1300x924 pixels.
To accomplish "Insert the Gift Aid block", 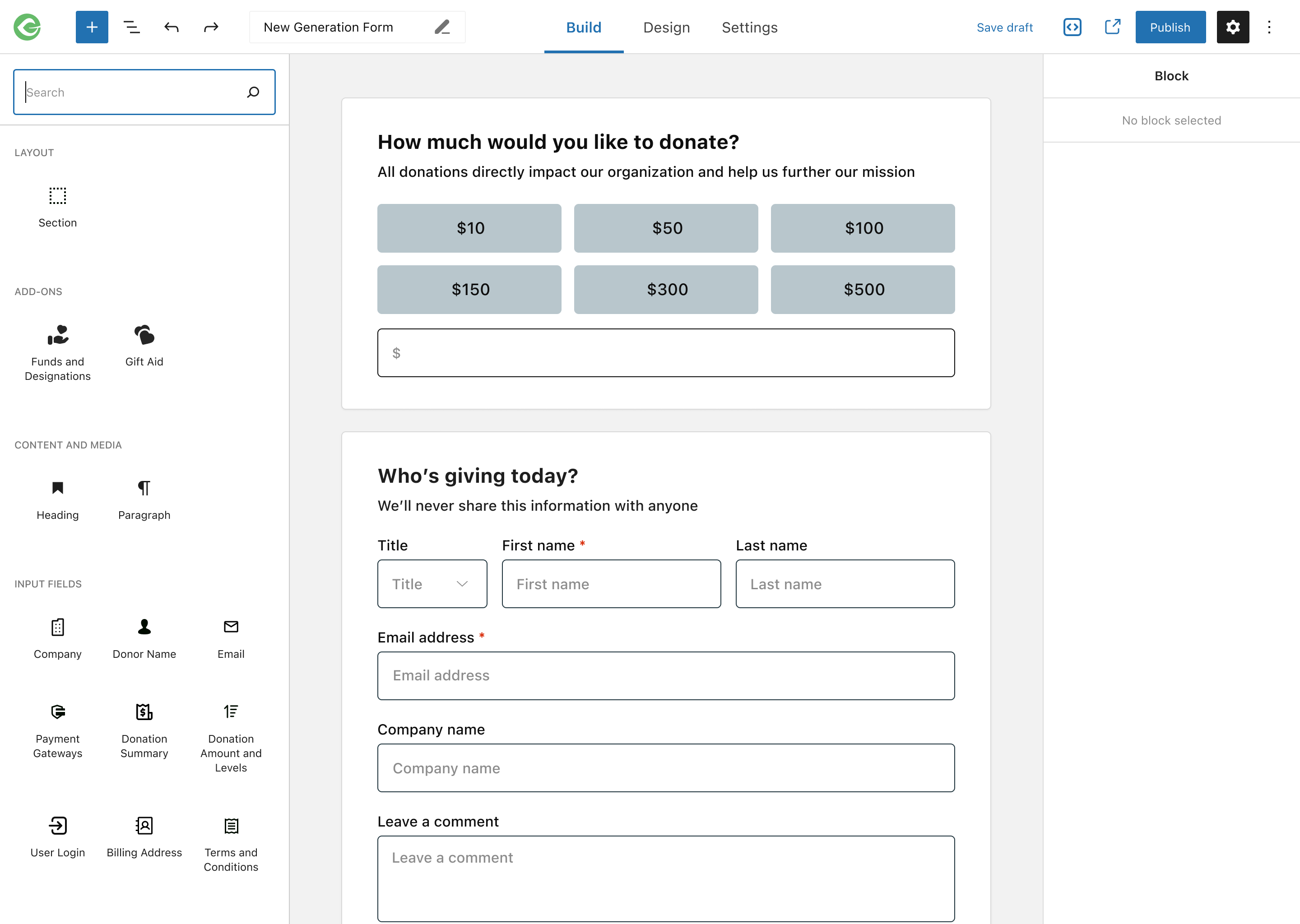I will click(x=144, y=345).
